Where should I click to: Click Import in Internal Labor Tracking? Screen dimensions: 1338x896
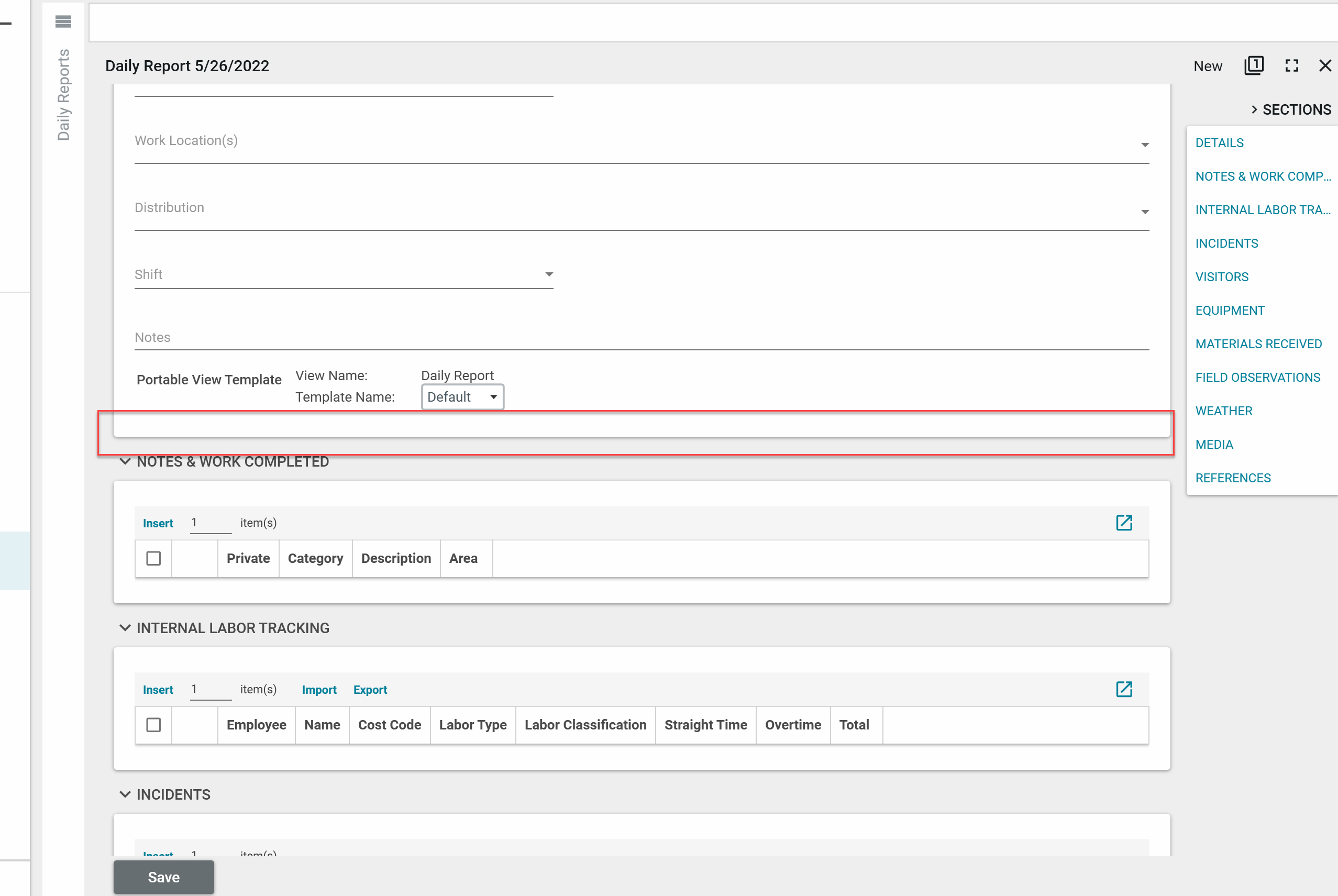pyautogui.click(x=319, y=690)
